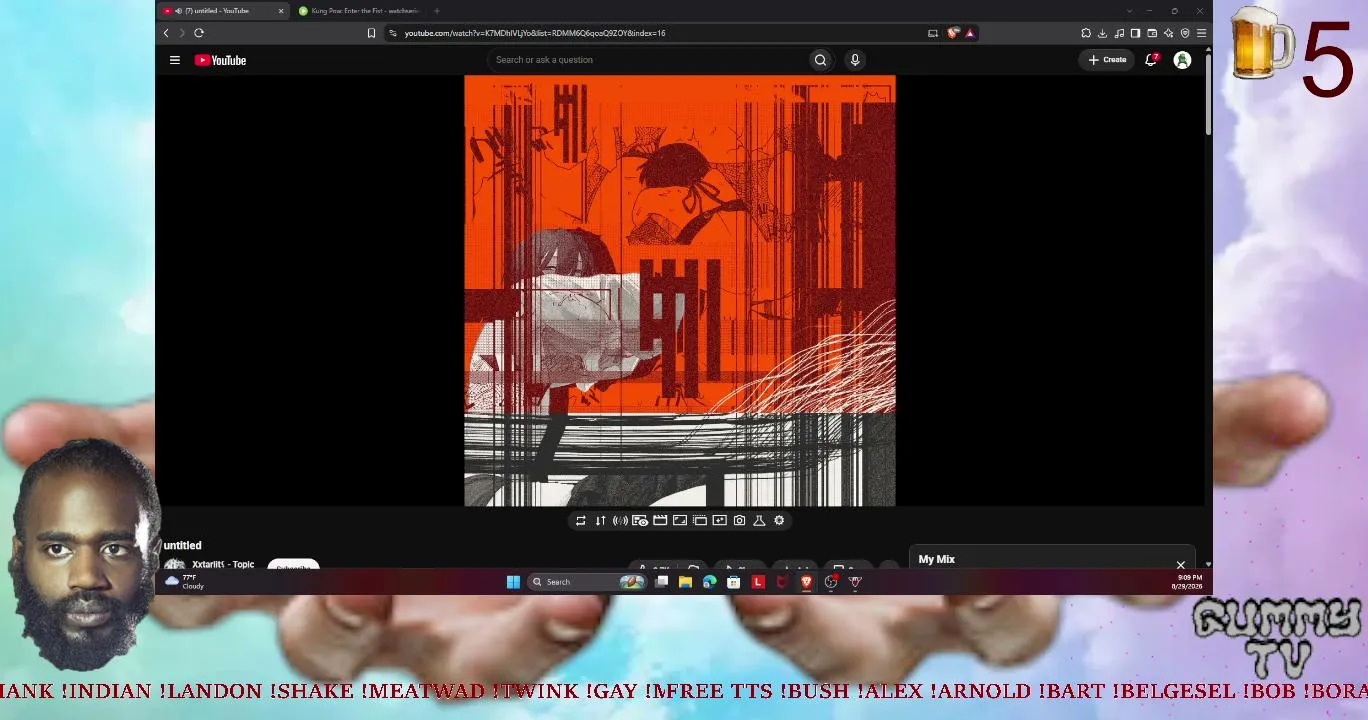Toggle the volume boost sound-wave icon
1368x720 pixels.
620,520
